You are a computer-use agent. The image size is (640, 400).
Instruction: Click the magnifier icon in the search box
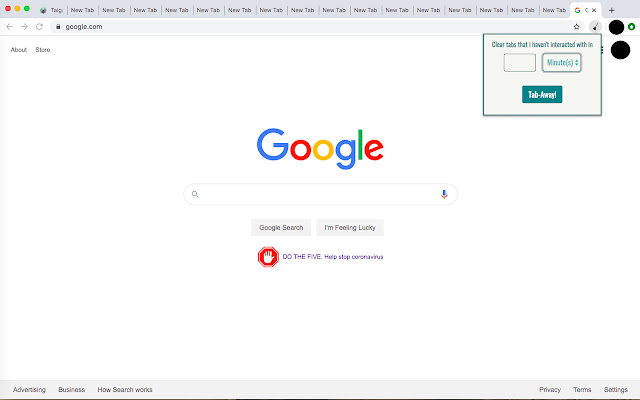point(195,194)
